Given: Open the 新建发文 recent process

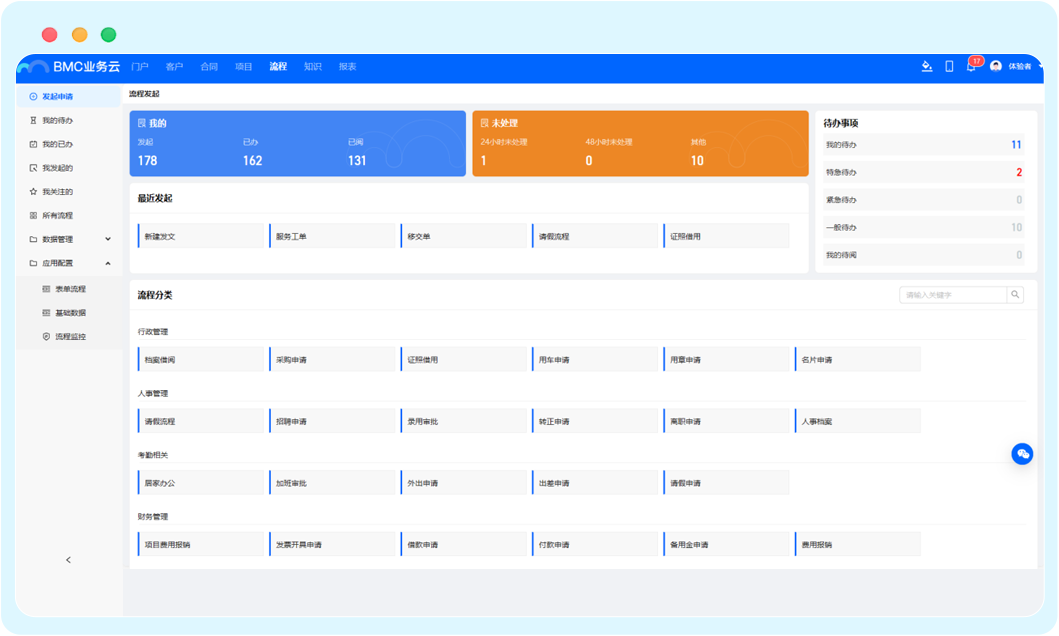Looking at the screenshot, I should [x=201, y=236].
